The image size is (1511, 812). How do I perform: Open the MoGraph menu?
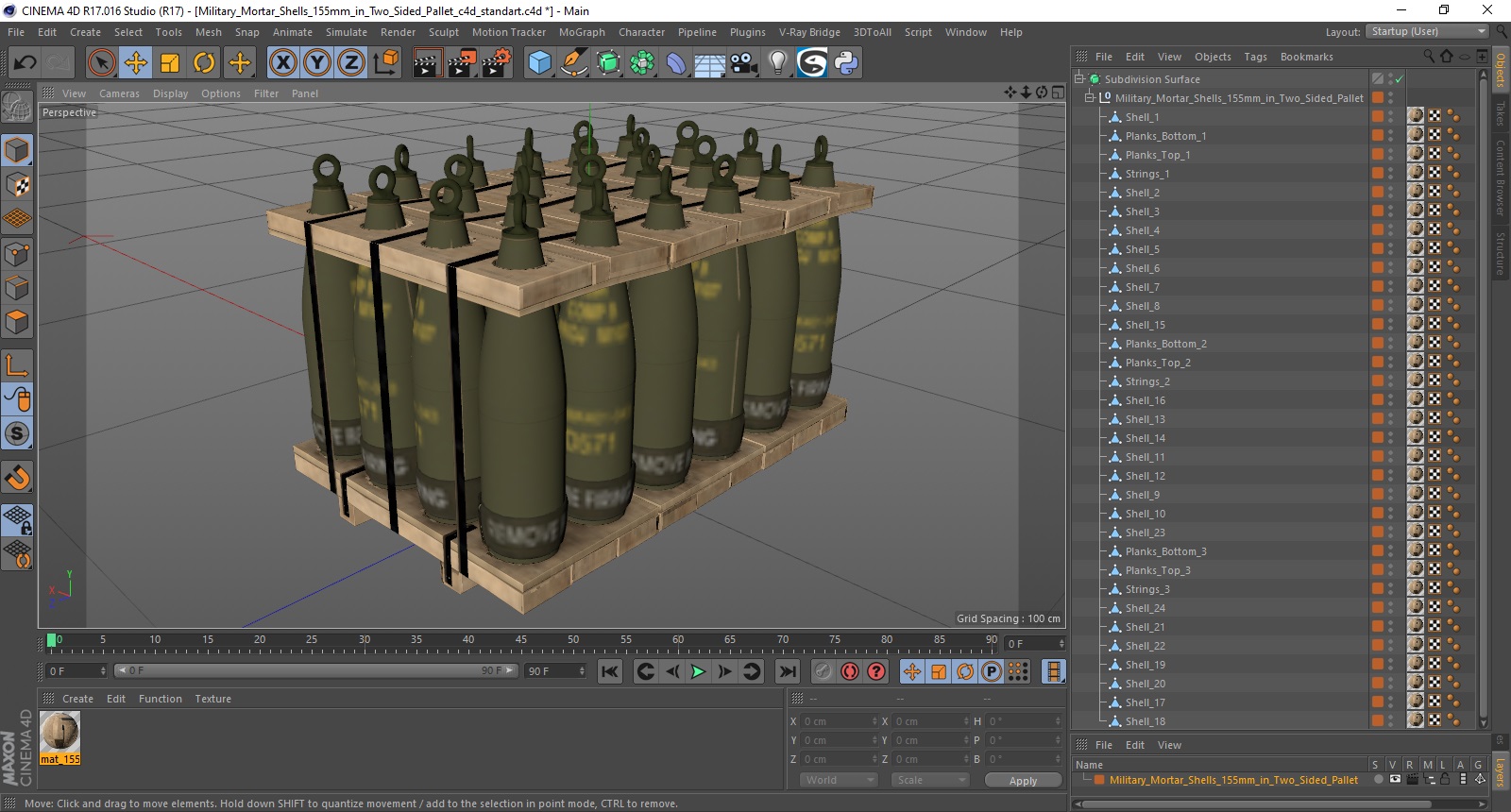582,32
